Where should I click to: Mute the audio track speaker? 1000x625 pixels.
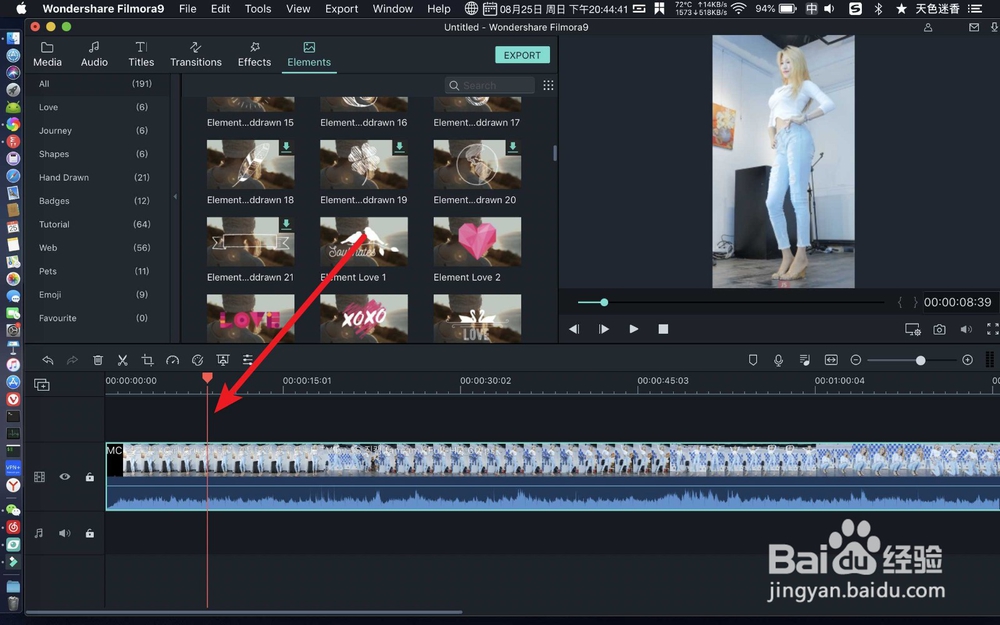[x=65, y=533]
